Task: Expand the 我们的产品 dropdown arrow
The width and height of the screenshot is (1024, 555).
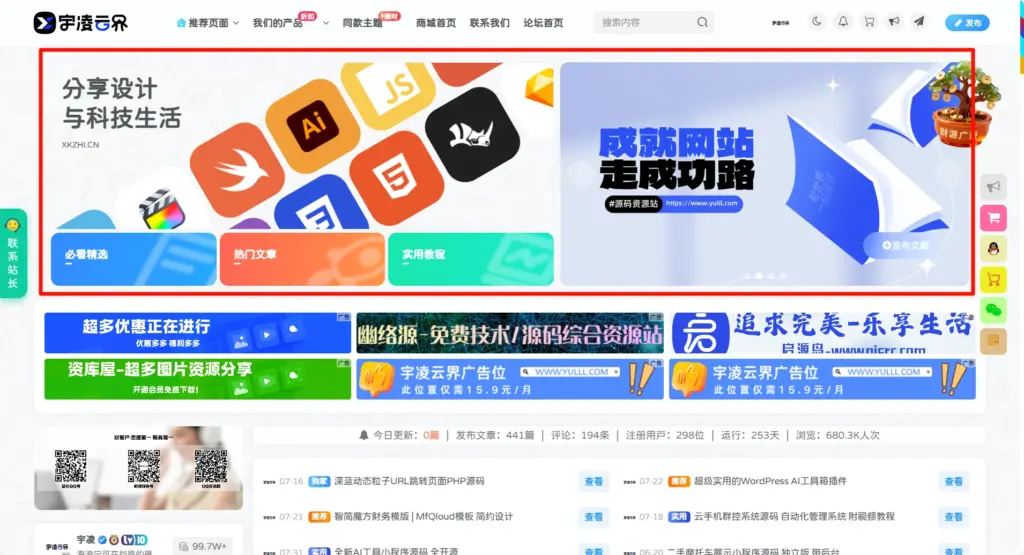Action: click(x=325, y=23)
